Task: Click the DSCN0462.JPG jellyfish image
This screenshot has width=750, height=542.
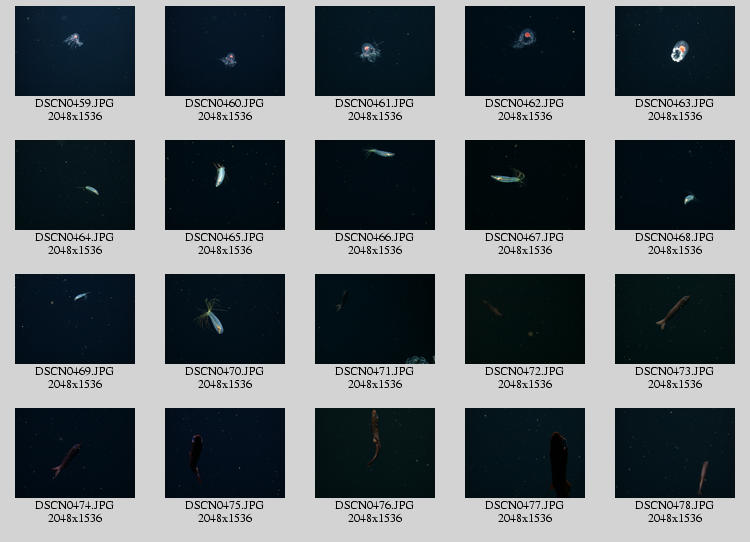Action: 525,51
